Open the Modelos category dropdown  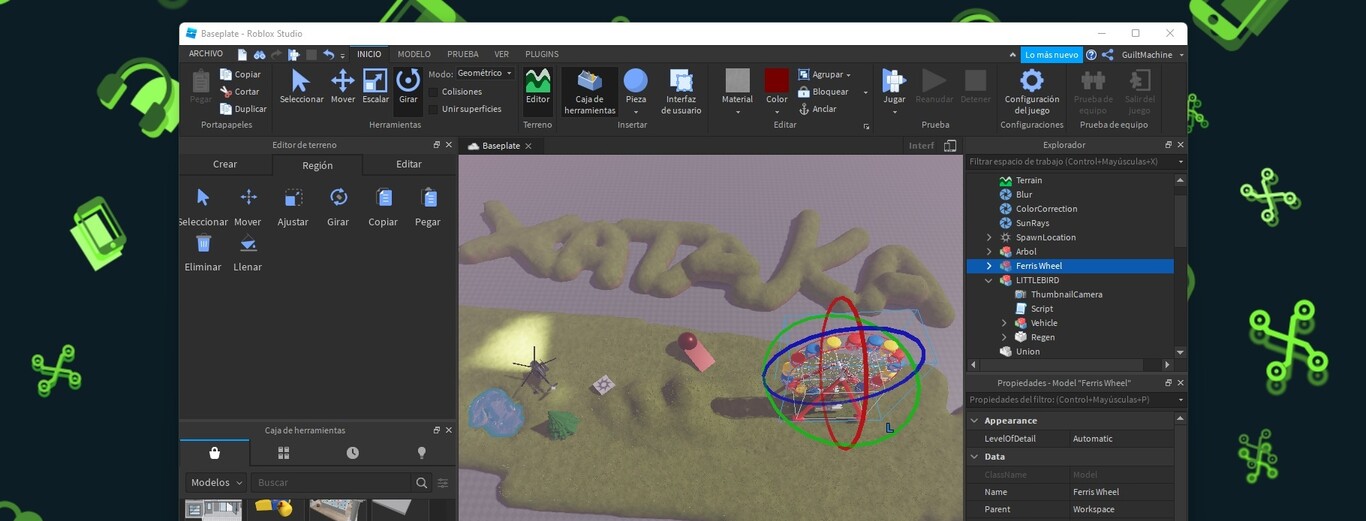[x=215, y=482]
